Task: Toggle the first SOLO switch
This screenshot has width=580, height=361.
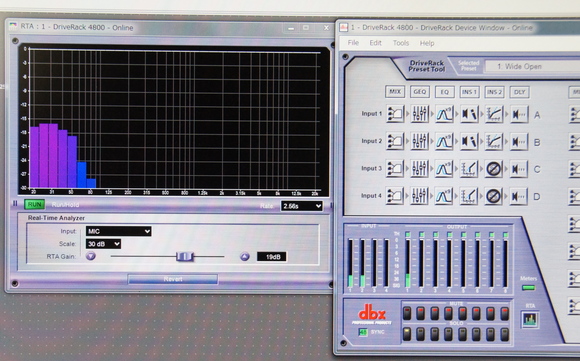Action: click(x=407, y=334)
